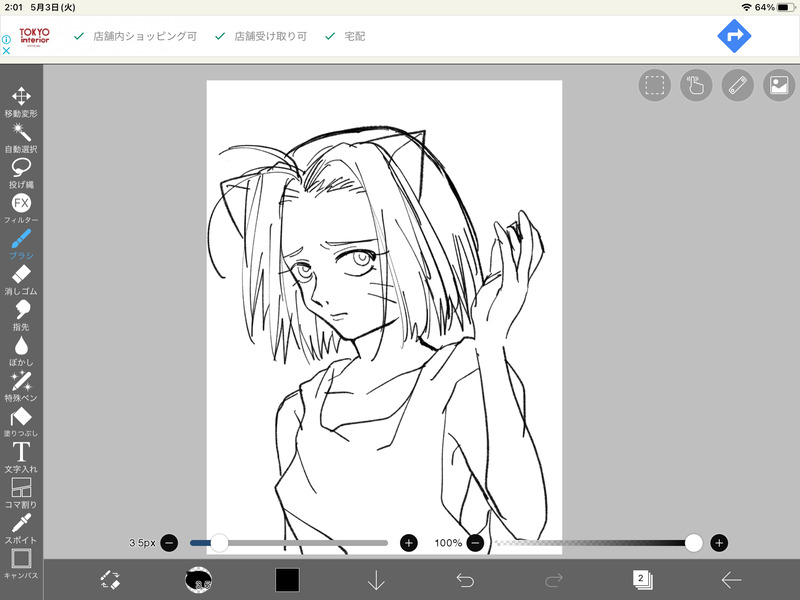Screen dimensions: 800x600
Task: Click the opacity slider track
Action: (597, 543)
